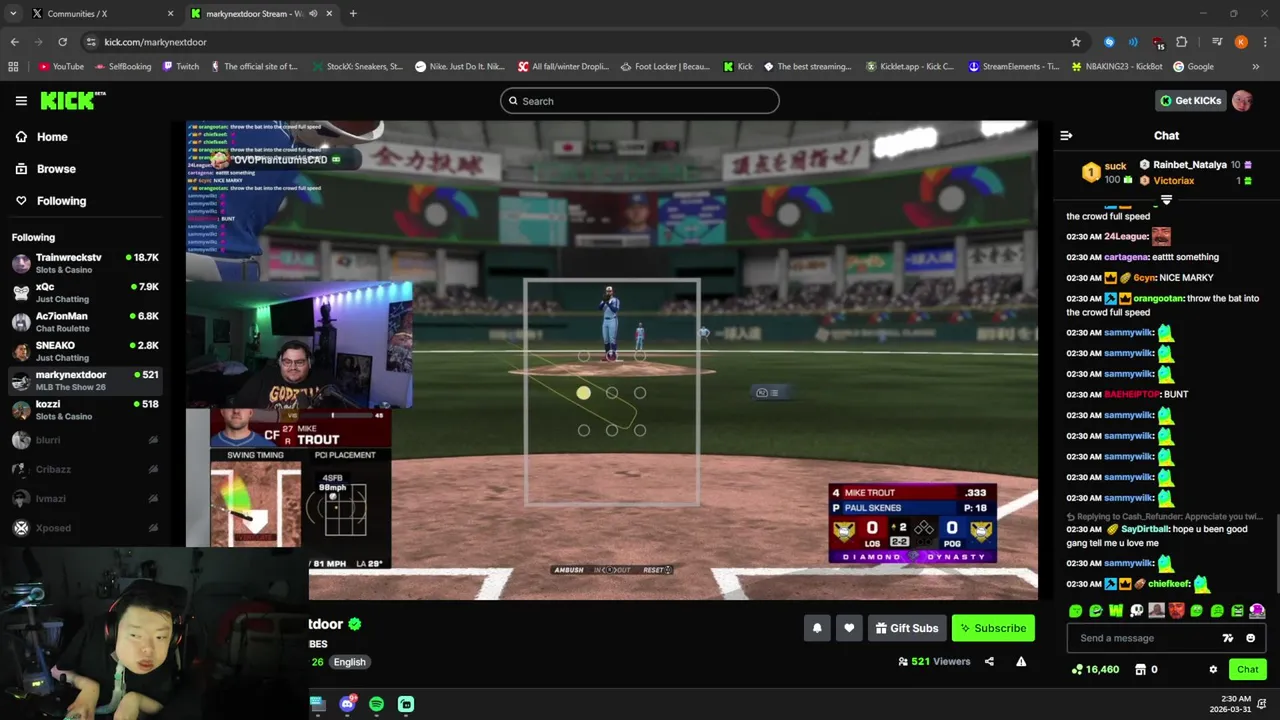Image resolution: width=1280 pixels, height=720 pixels.
Task: Open chat text formatting icon
Action: click(x=1228, y=638)
